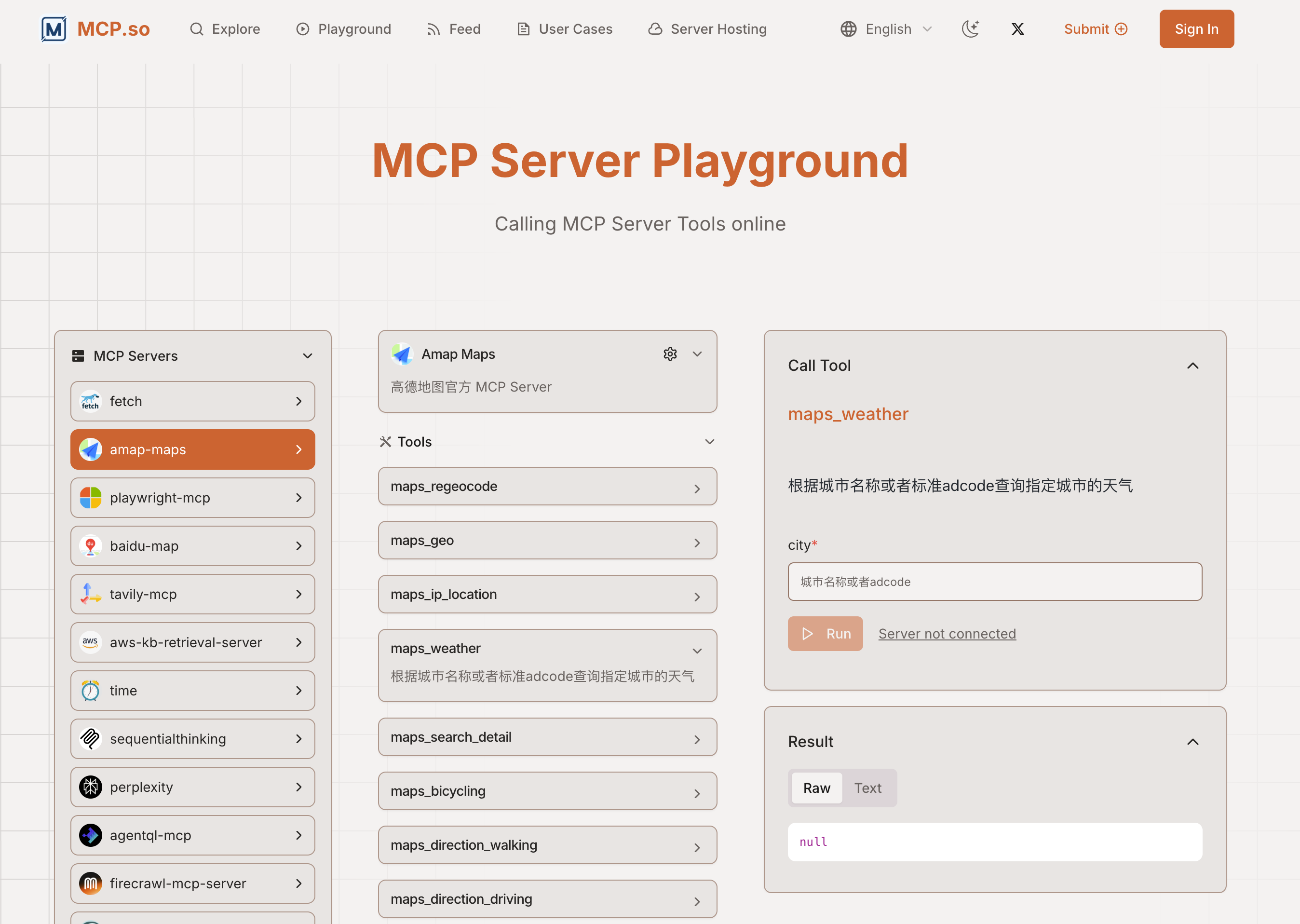This screenshot has width=1300, height=924.
Task: Collapse the Tools section
Action: click(x=709, y=442)
